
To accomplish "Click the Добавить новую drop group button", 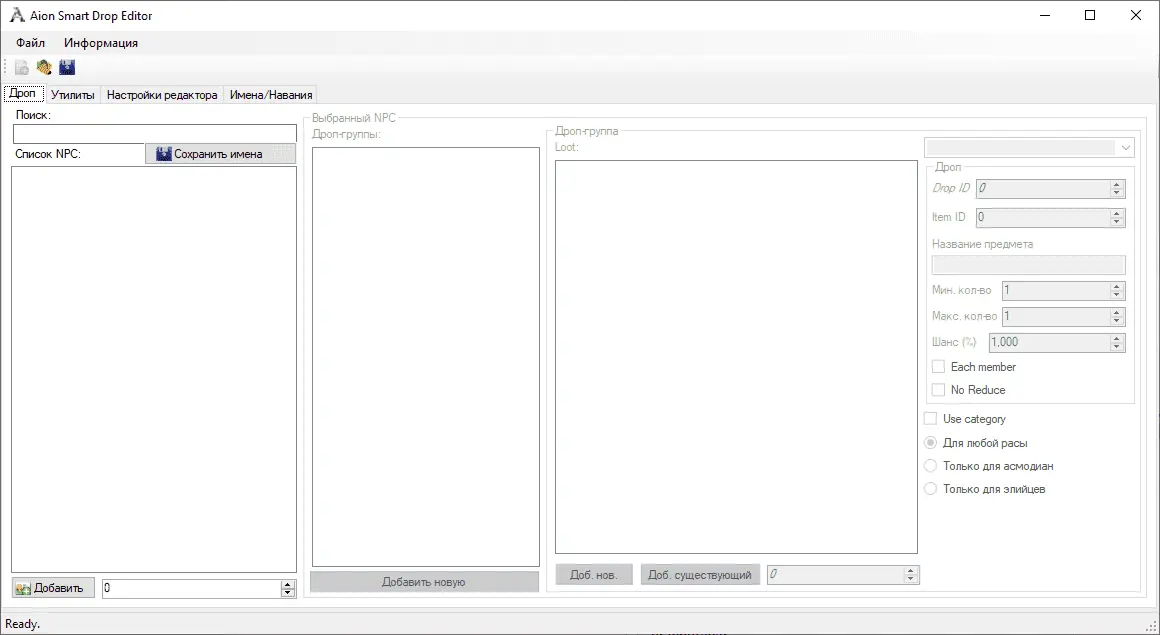I will click(424, 582).
